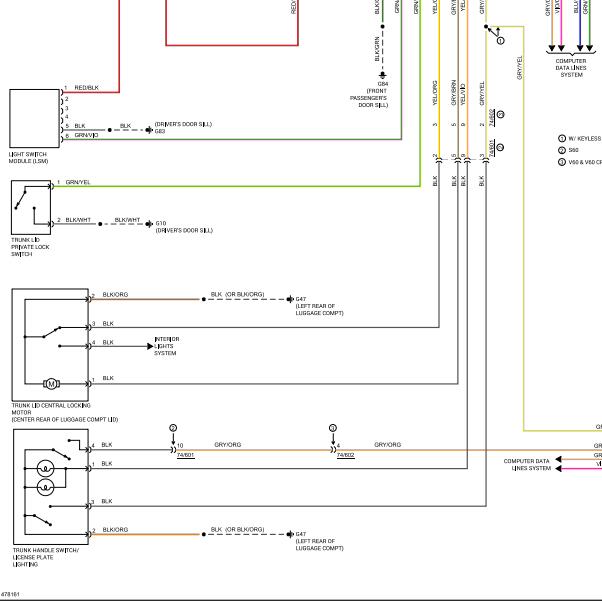Click circled note 2 above connector pin 10
Viewport: 602px width, 601px height.
click(x=173, y=428)
